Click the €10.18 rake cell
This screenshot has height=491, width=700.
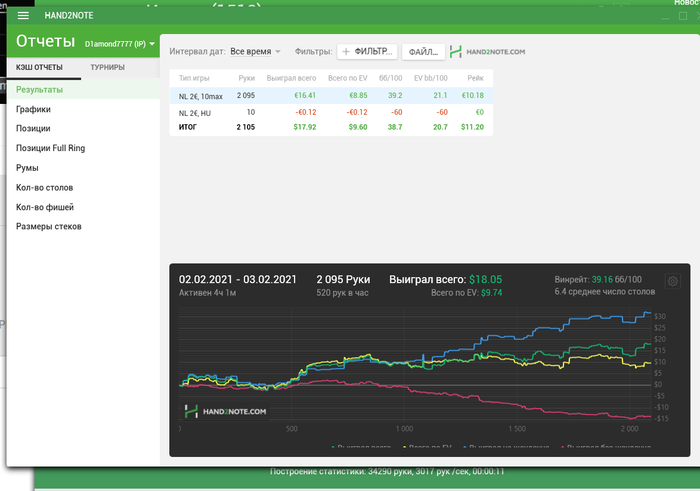click(473, 96)
